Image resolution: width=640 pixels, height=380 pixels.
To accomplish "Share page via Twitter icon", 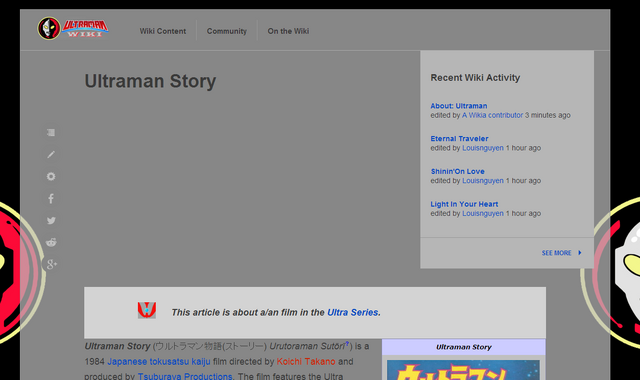I will pyautogui.click(x=51, y=220).
